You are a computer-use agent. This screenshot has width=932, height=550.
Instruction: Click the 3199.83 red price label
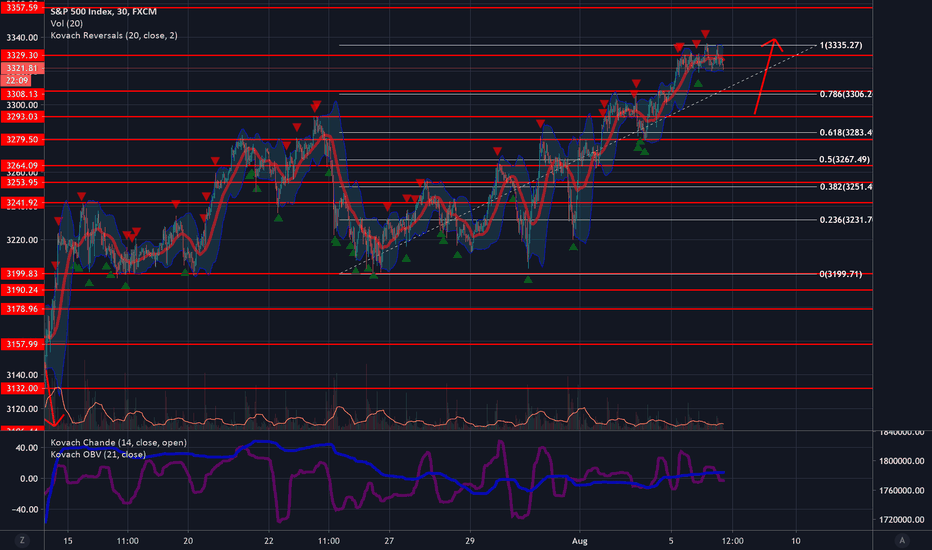[x=22, y=274]
